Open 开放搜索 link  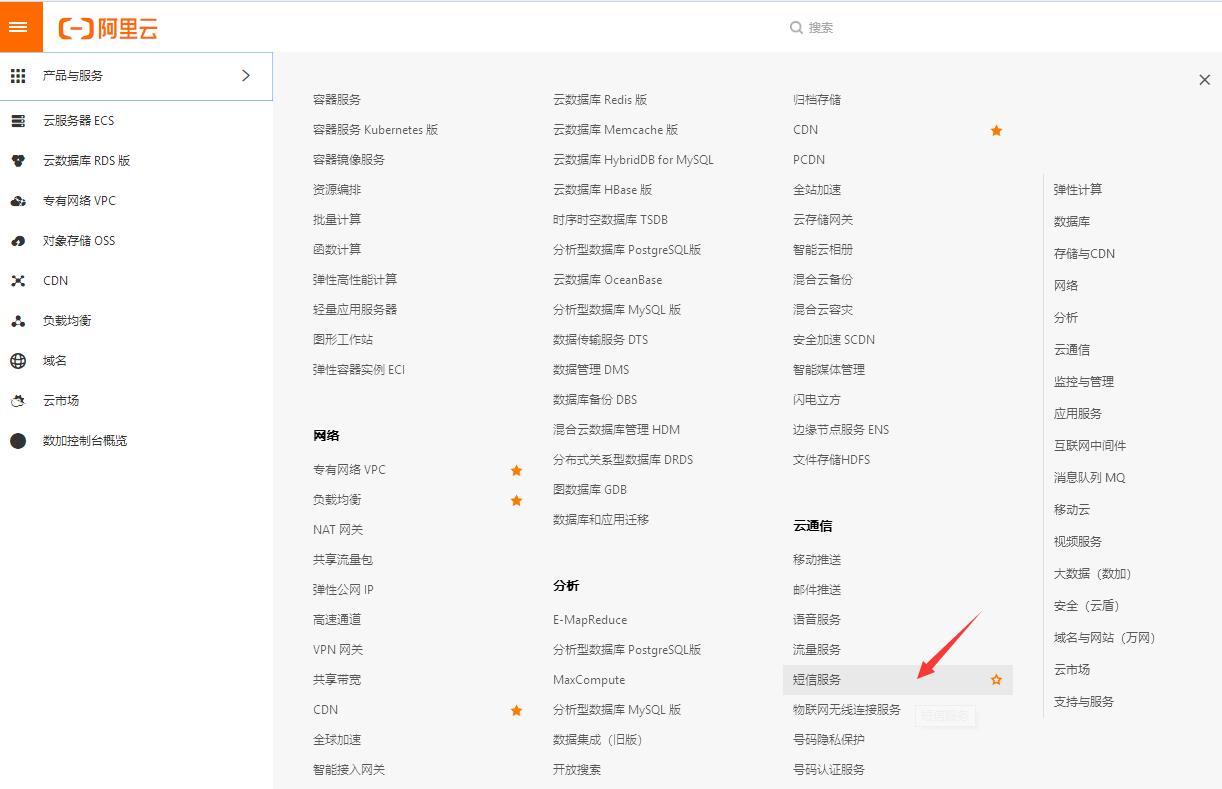click(577, 770)
